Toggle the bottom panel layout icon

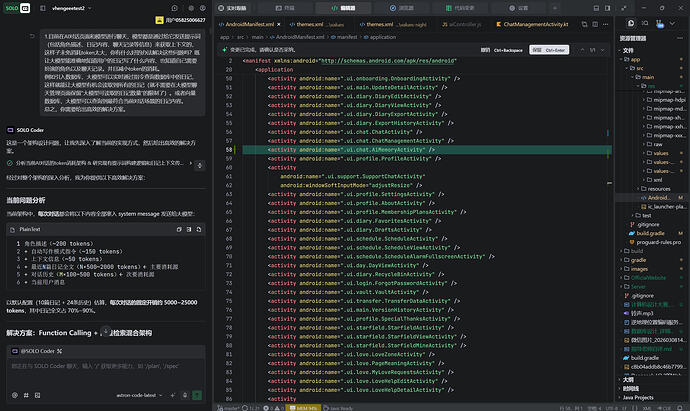[596, 8]
